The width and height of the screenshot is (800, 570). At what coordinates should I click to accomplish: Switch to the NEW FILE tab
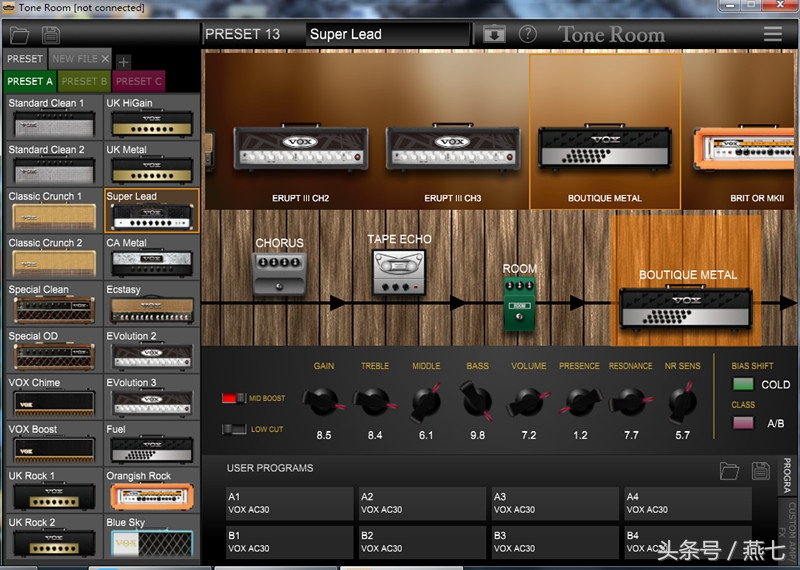pos(74,59)
